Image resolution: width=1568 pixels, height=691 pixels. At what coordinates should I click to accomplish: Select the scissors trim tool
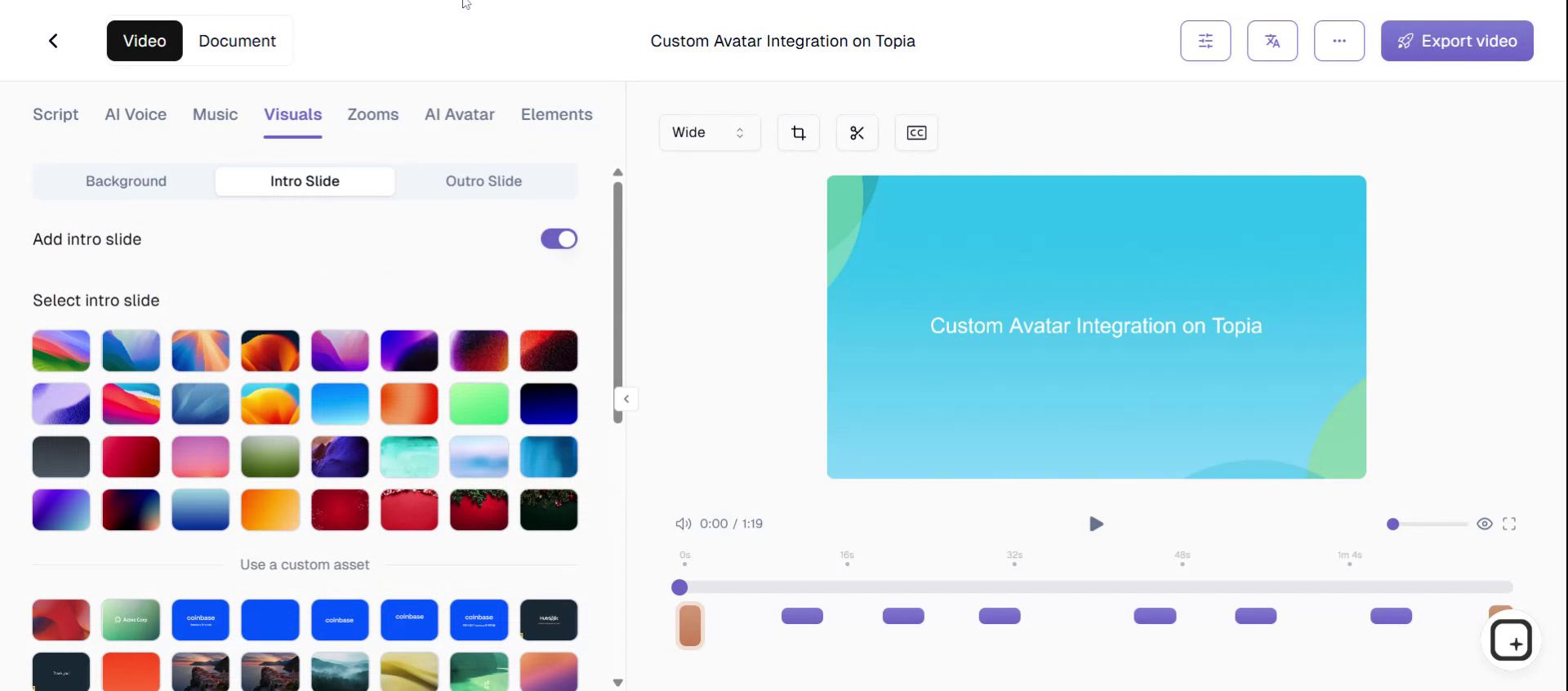tap(857, 132)
